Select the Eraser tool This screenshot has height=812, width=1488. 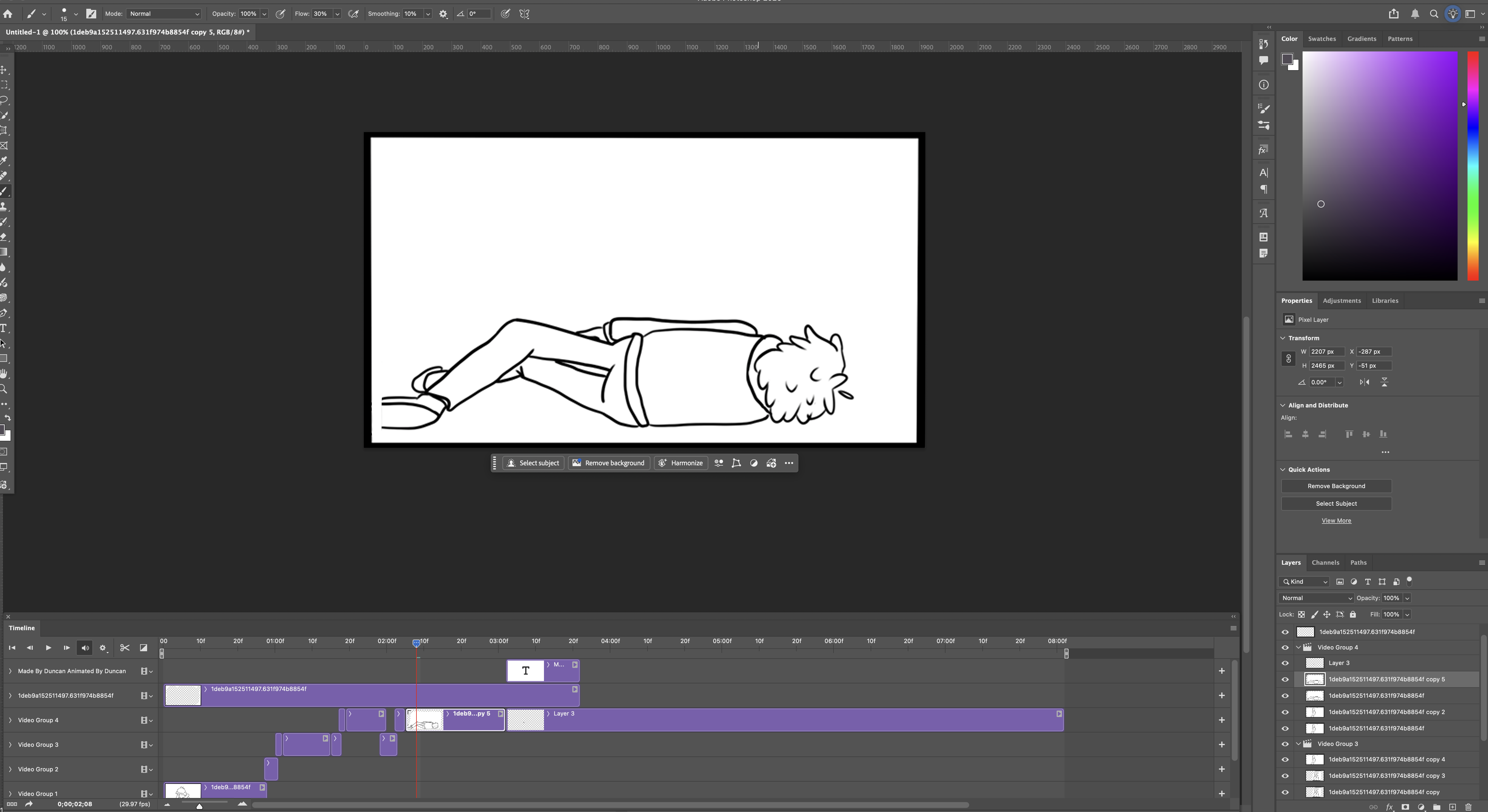click(x=4, y=237)
